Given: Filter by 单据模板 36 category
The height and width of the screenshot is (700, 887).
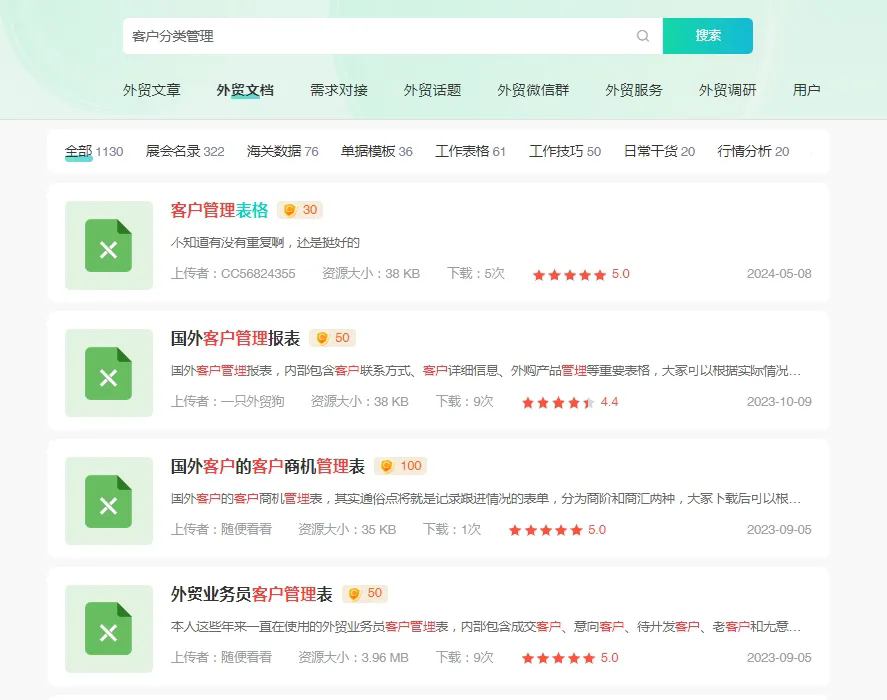Looking at the screenshot, I should 377,152.
